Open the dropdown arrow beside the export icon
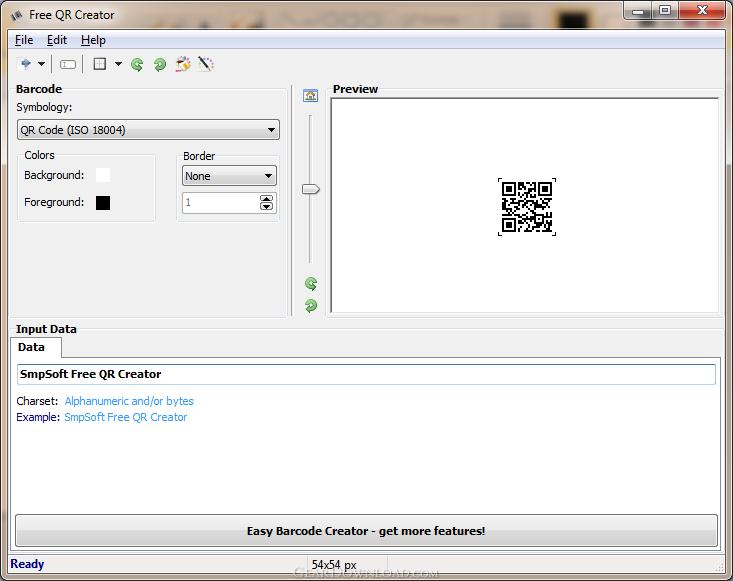 coord(42,64)
